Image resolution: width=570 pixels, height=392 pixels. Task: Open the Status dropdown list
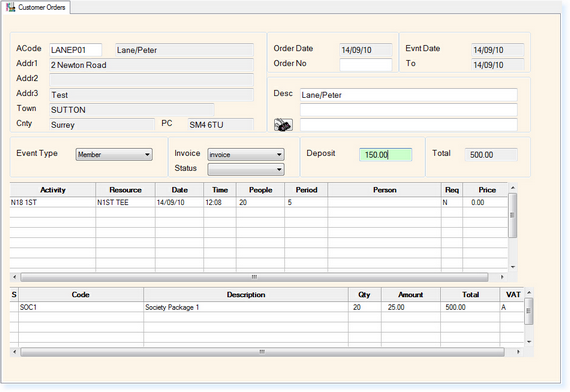[x=246, y=169]
